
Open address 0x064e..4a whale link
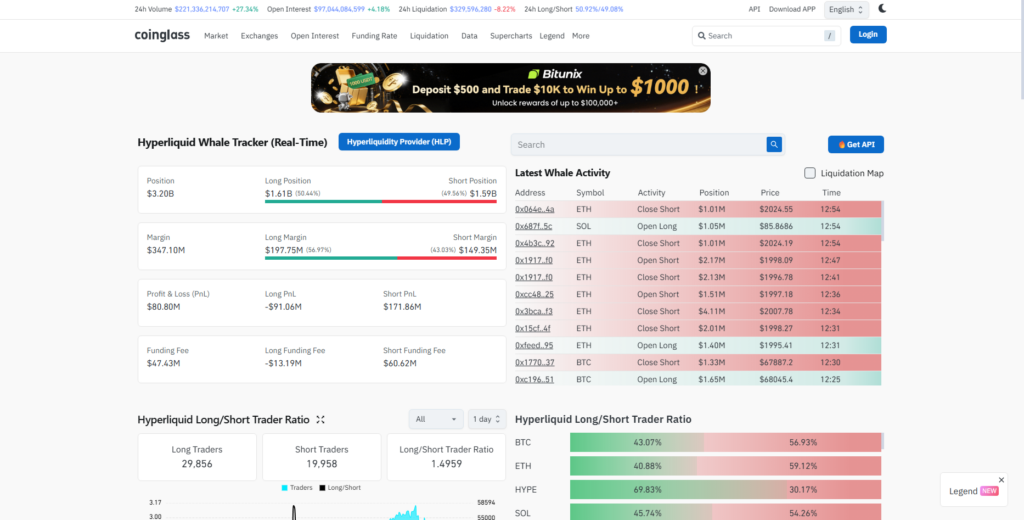[x=534, y=209]
